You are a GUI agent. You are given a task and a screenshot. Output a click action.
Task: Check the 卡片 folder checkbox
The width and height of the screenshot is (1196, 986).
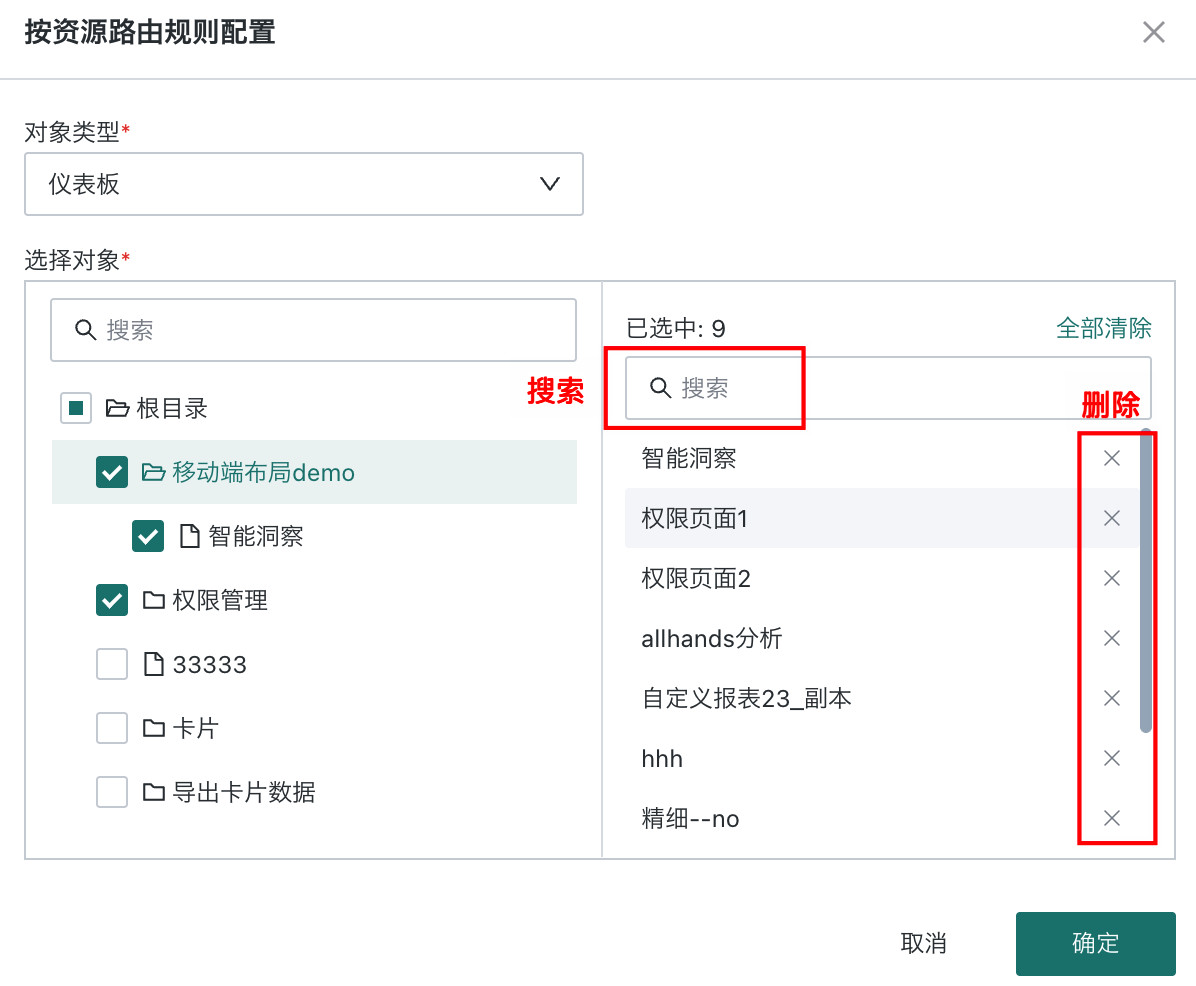pos(112,728)
